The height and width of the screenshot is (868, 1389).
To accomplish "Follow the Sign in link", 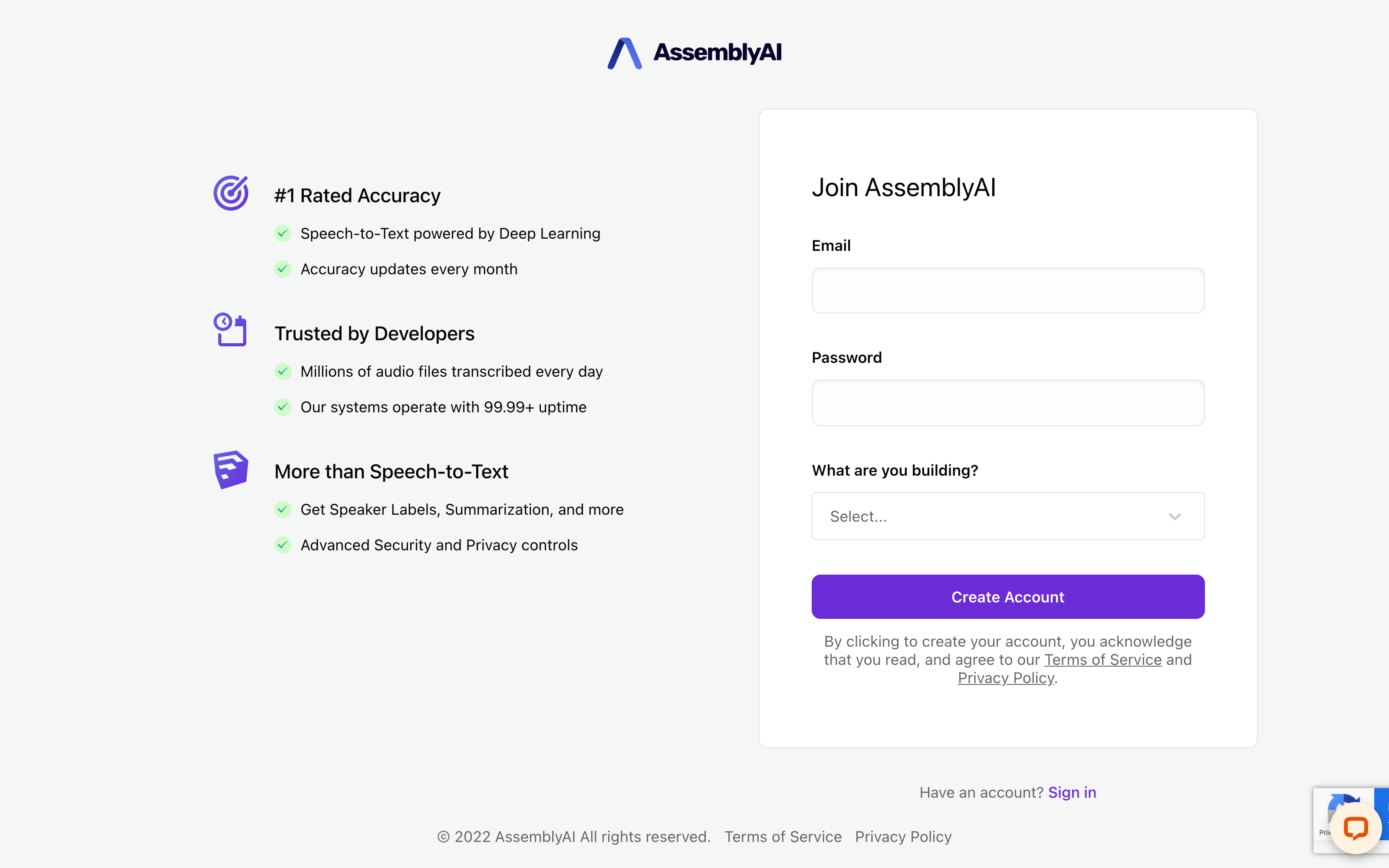I will [x=1072, y=792].
